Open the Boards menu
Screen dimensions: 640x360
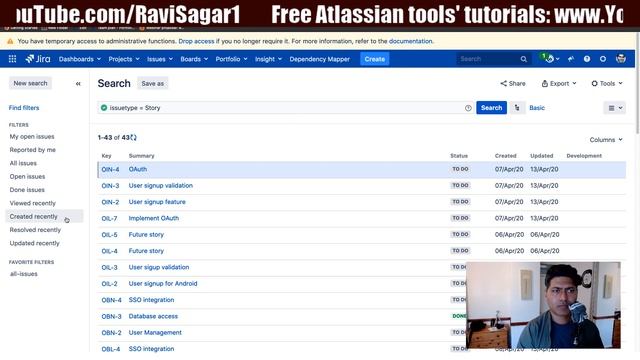click(x=194, y=59)
